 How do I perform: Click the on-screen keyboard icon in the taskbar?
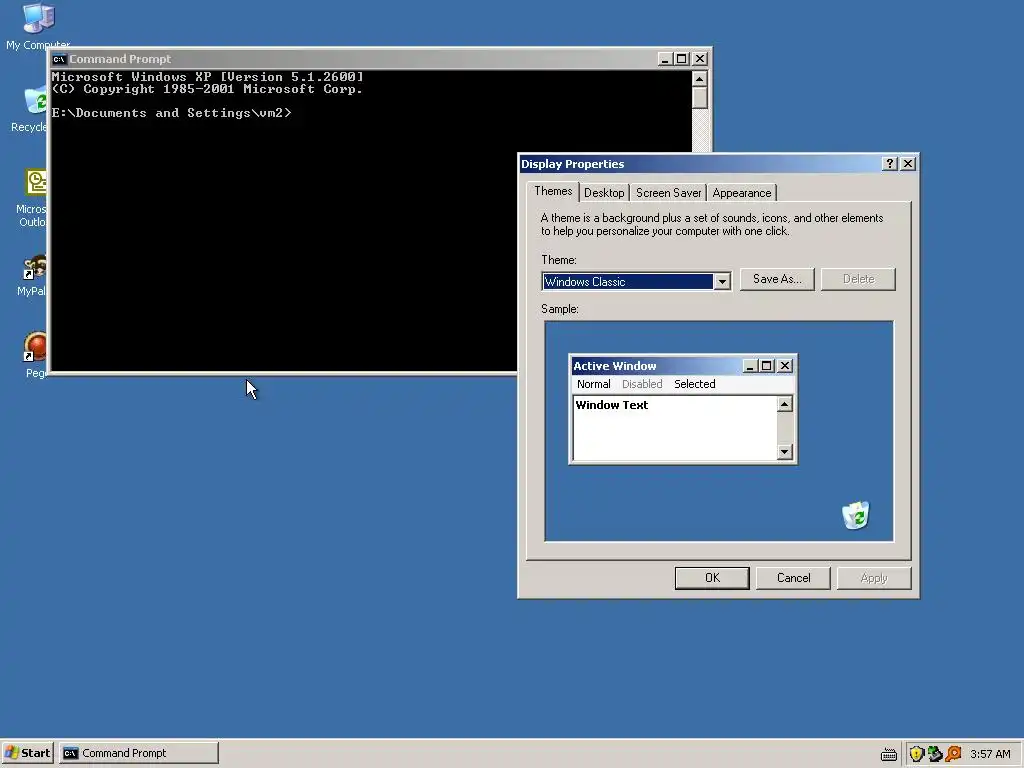point(889,754)
